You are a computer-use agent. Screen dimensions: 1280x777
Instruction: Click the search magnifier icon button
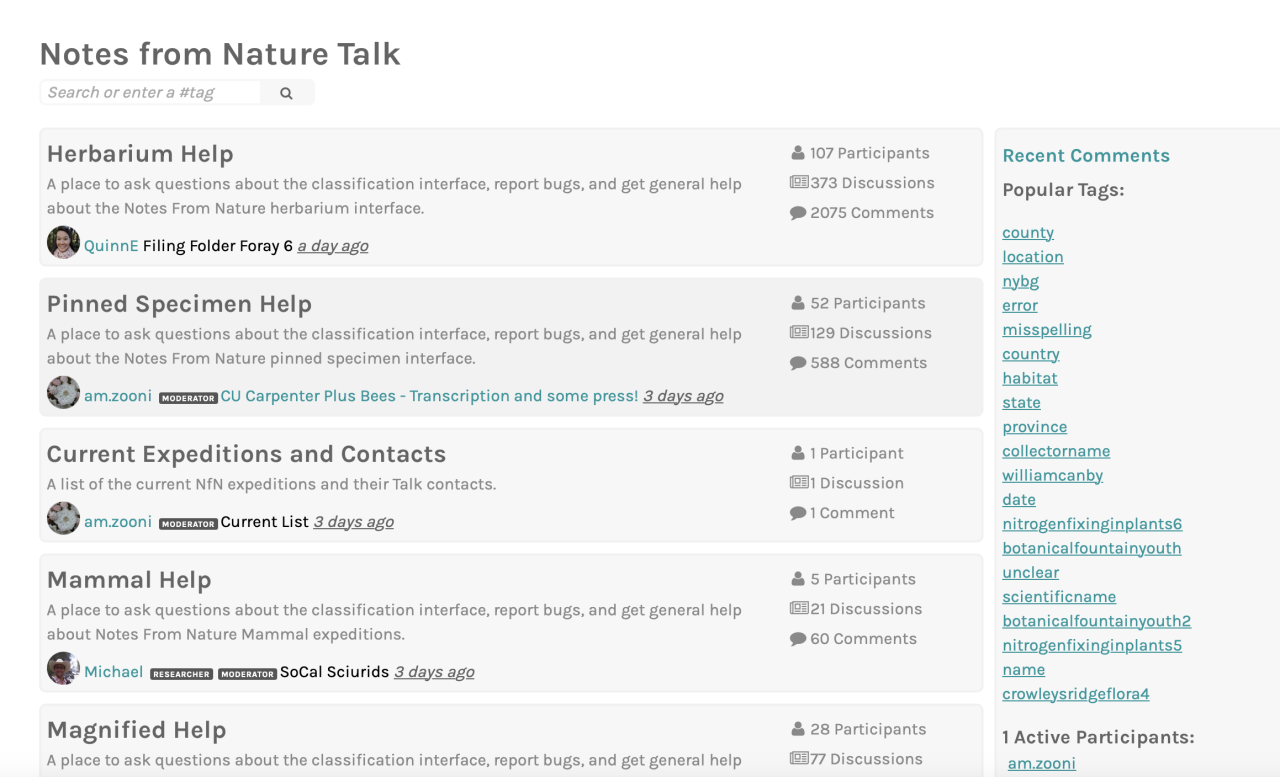click(287, 93)
